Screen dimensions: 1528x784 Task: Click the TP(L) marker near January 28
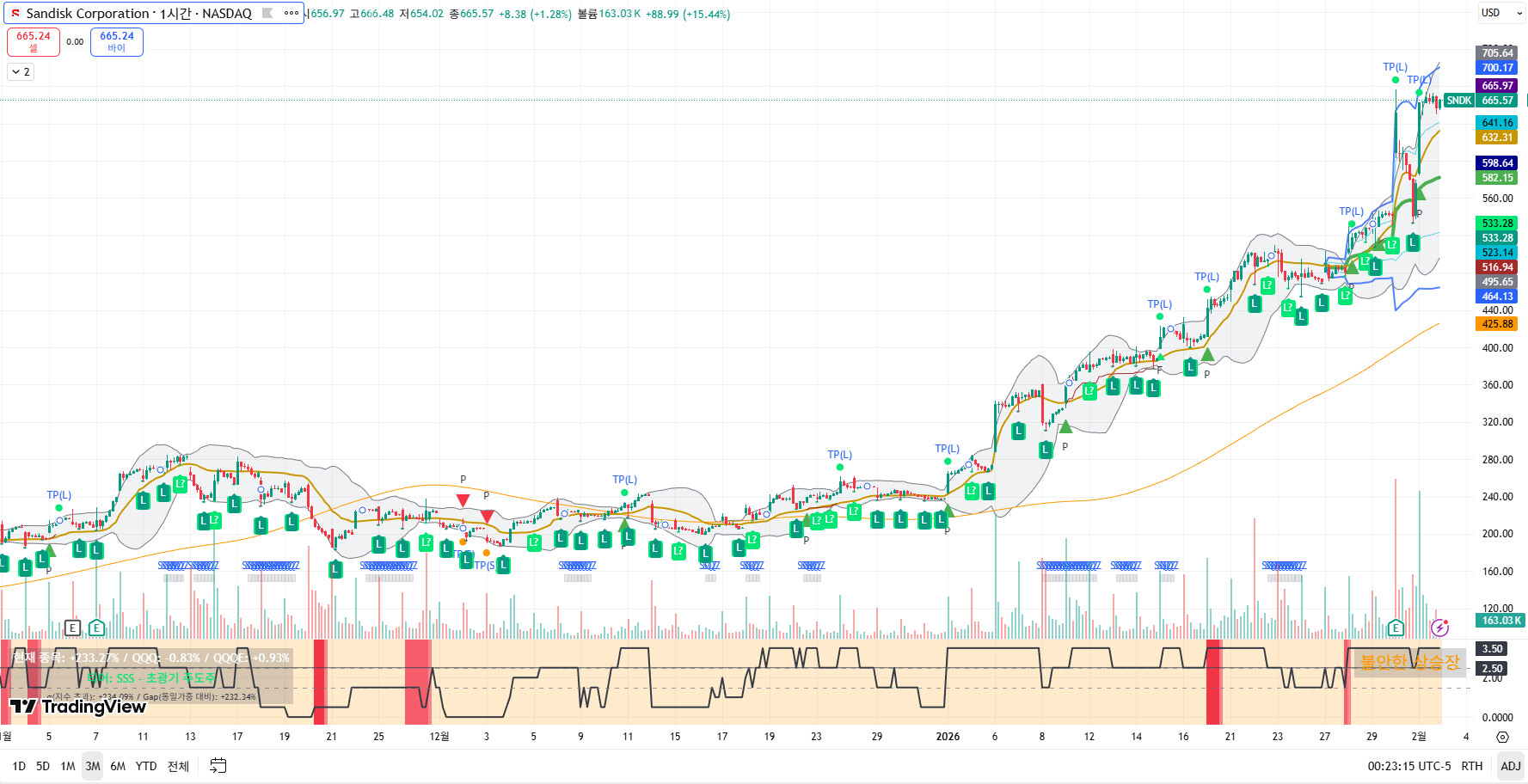point(1352,211)
